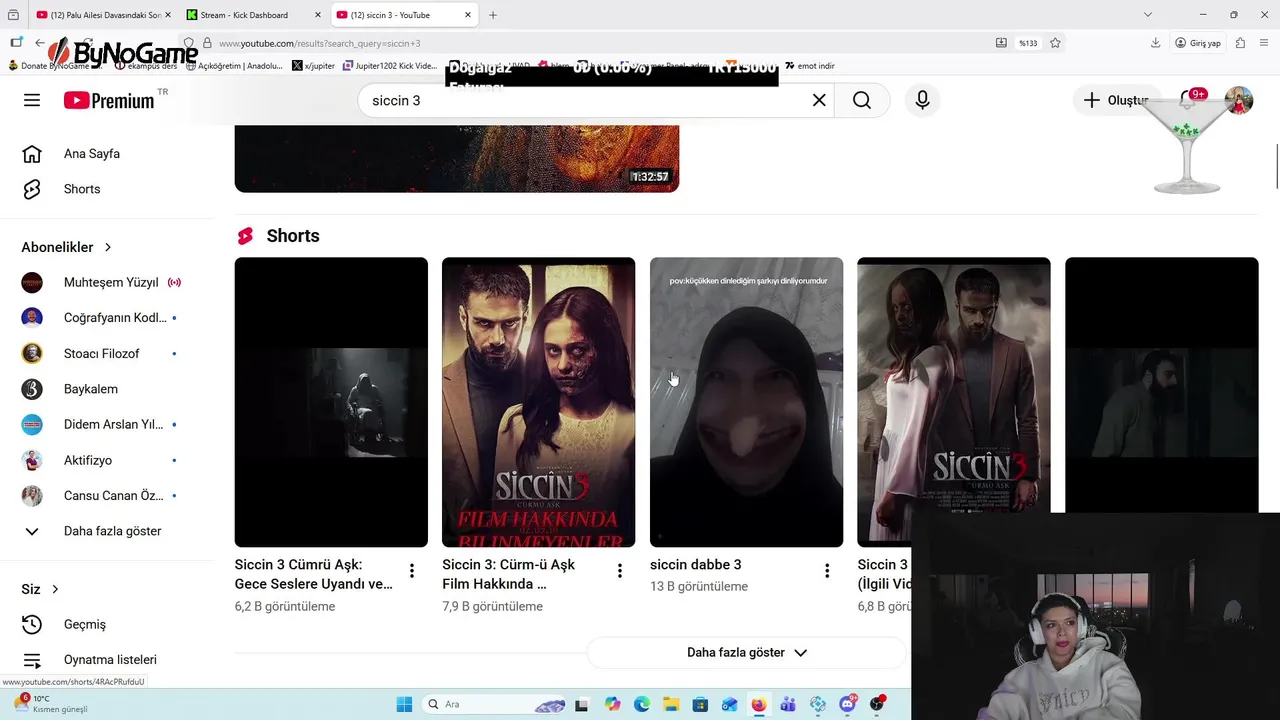Click the magnifier search button

[862, 100]
